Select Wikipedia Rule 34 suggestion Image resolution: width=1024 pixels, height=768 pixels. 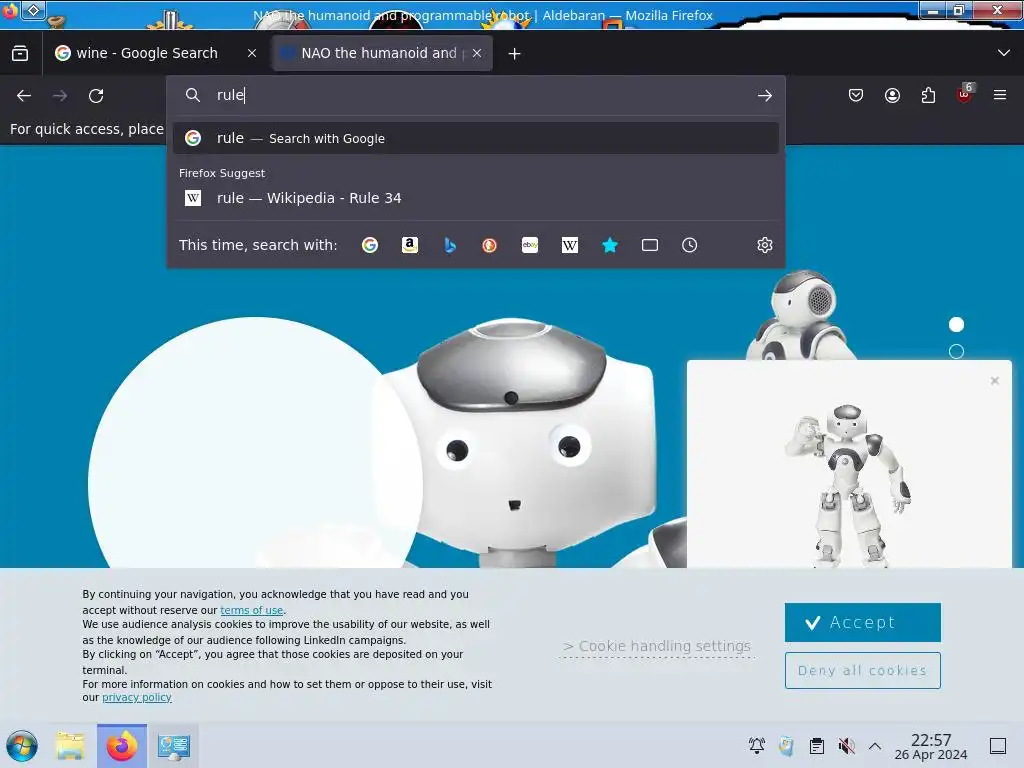click(475, 198)
